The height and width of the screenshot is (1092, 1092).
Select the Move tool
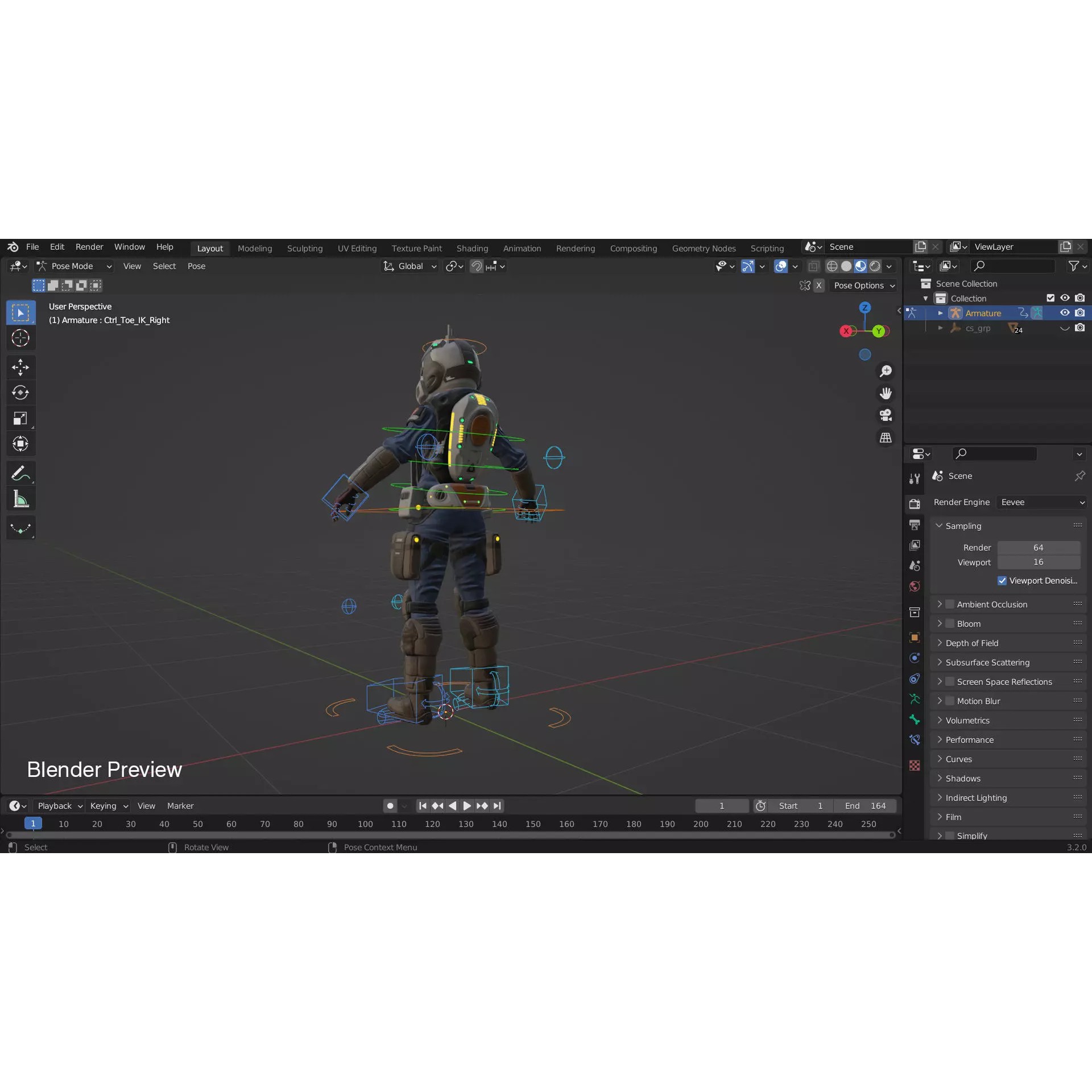click(x=20, y=367)
